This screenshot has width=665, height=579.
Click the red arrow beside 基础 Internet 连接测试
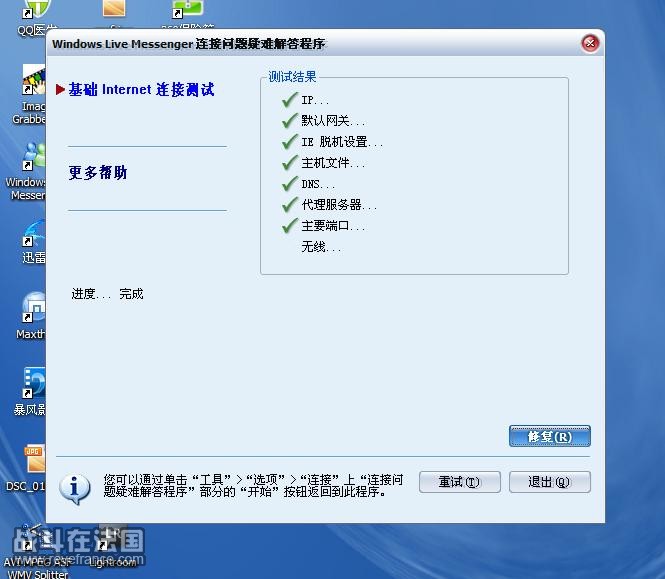coord(60,90)
